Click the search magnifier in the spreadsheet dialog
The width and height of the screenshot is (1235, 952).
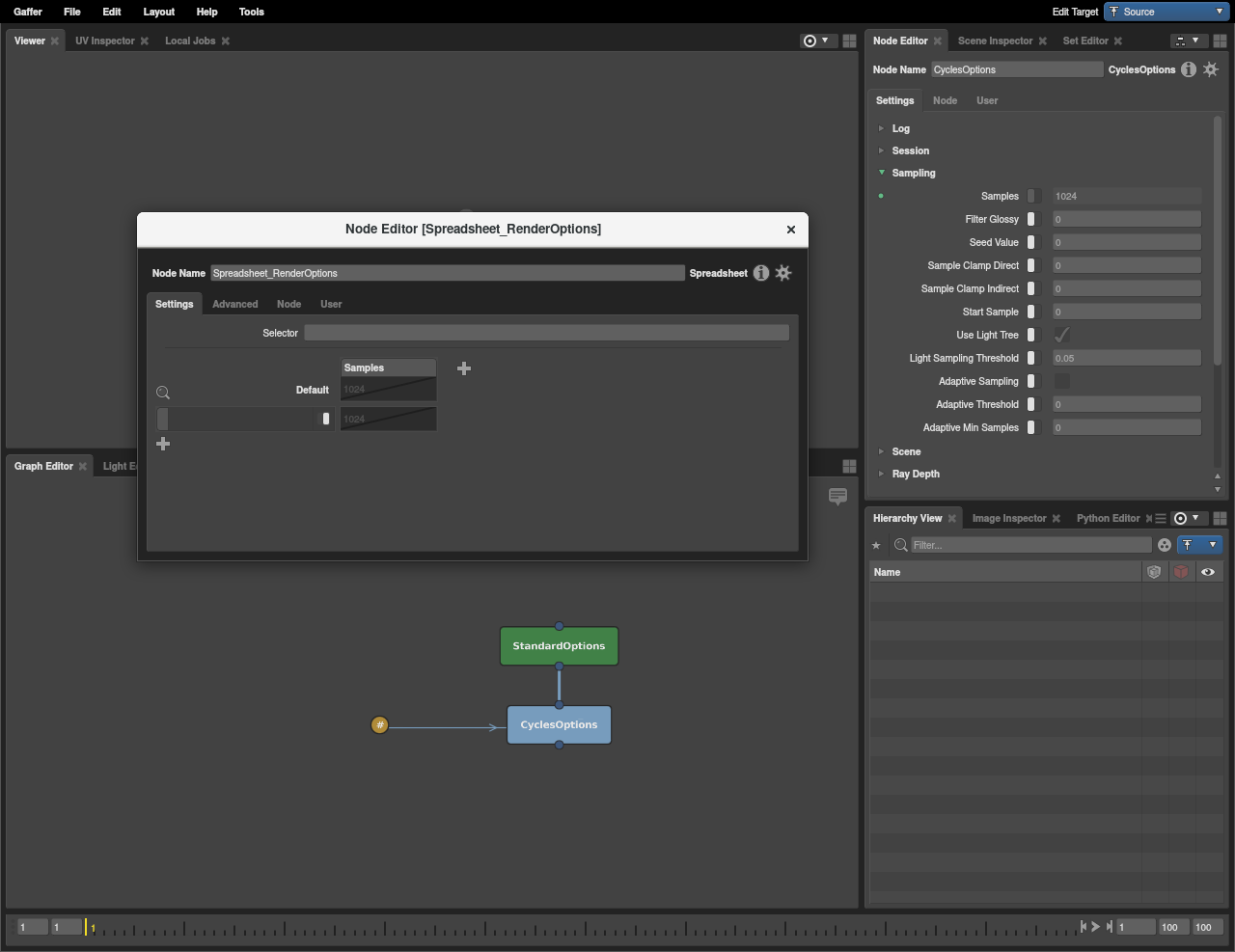162,392
